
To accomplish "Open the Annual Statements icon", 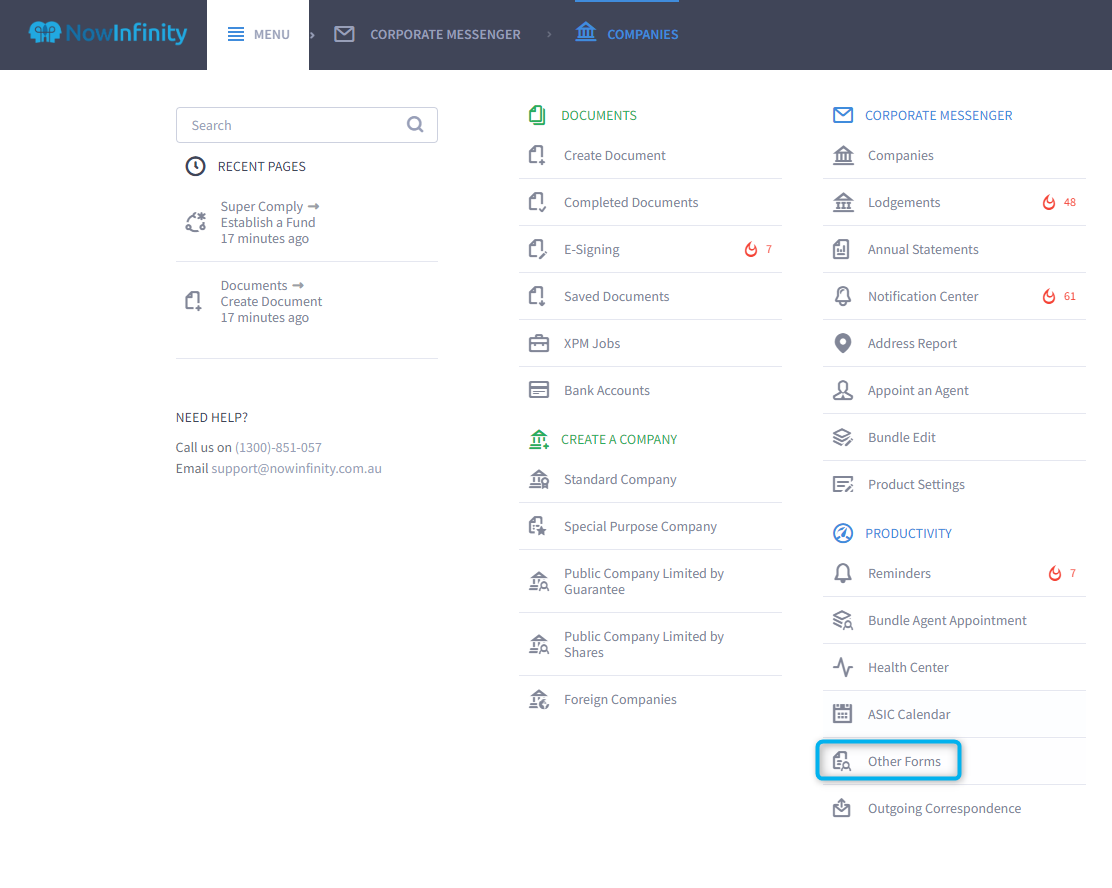I will 841,250.
